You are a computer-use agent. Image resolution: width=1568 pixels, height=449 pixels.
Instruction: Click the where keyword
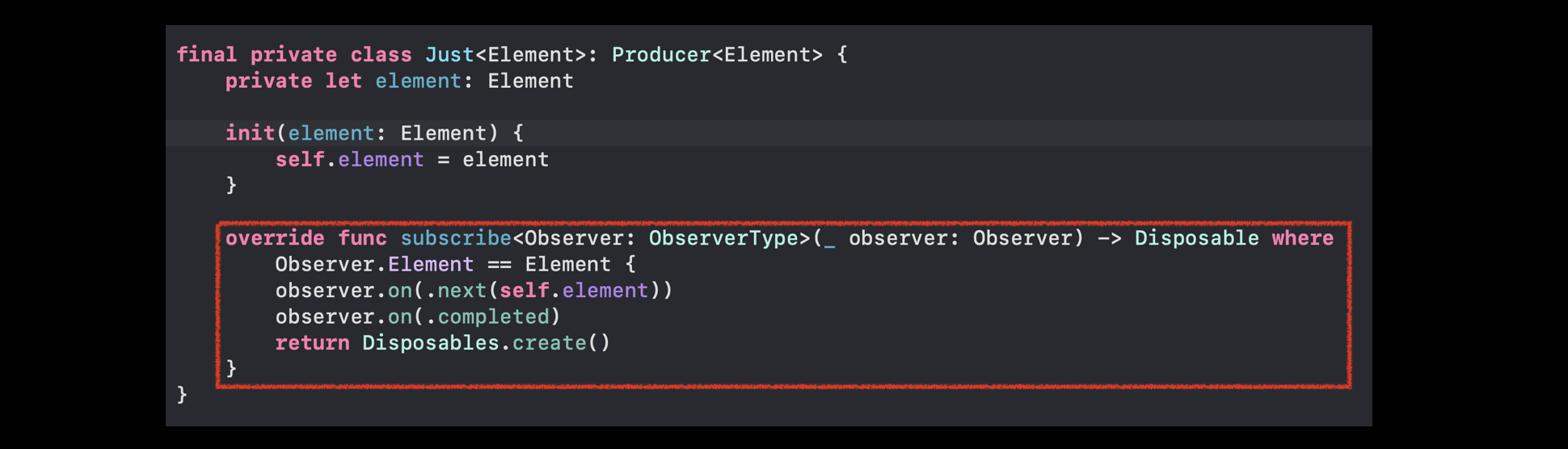[x=1302, y=238]
